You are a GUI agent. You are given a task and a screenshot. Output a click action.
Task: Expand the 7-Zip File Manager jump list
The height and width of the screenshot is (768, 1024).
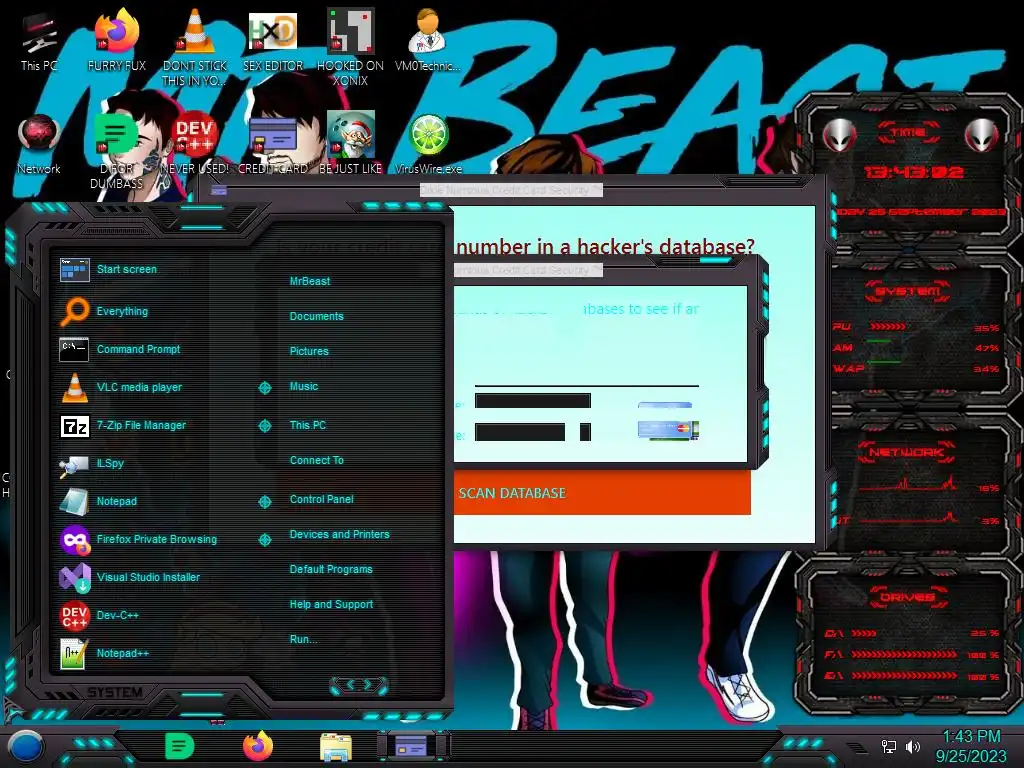point(264,426)
